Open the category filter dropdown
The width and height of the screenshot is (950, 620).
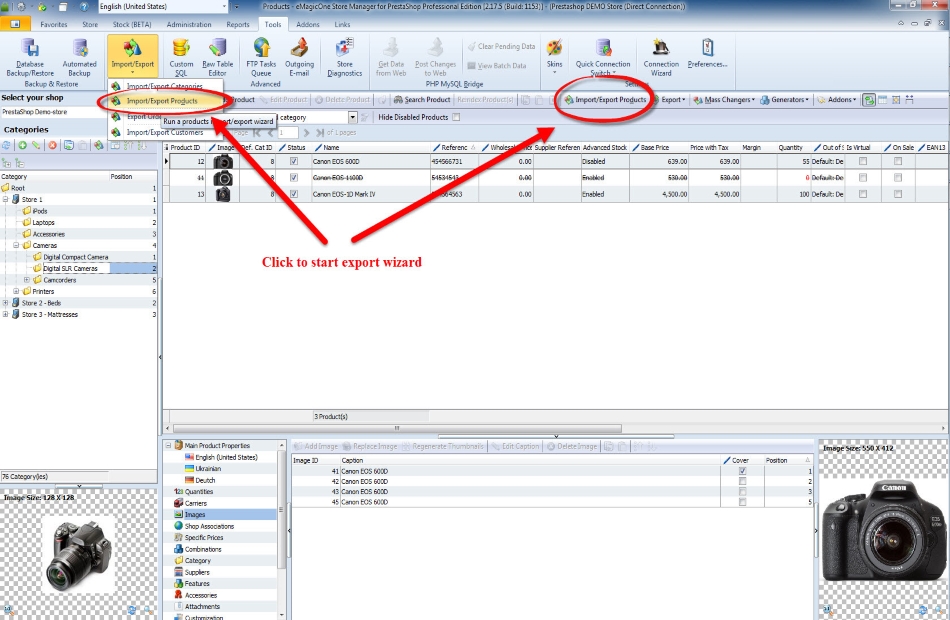pos(353,118)
